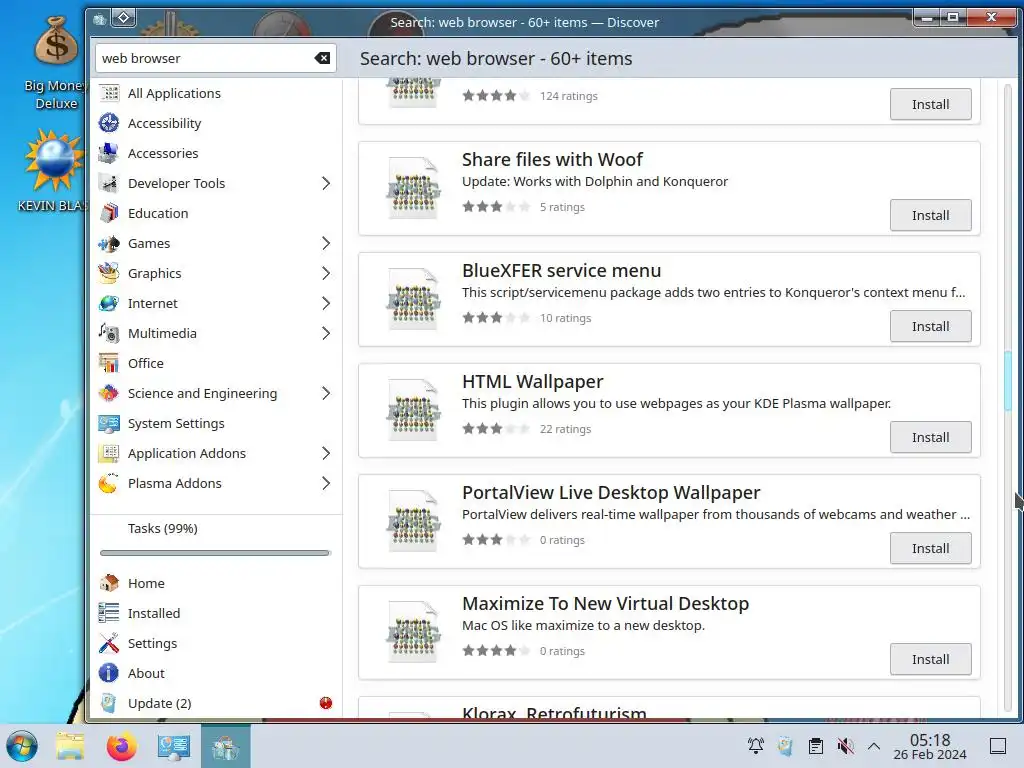Screen dimensions: 1024x768
Task: Open the Maximize To New Virtual Desktop title
Action: (x=605, y=603)
